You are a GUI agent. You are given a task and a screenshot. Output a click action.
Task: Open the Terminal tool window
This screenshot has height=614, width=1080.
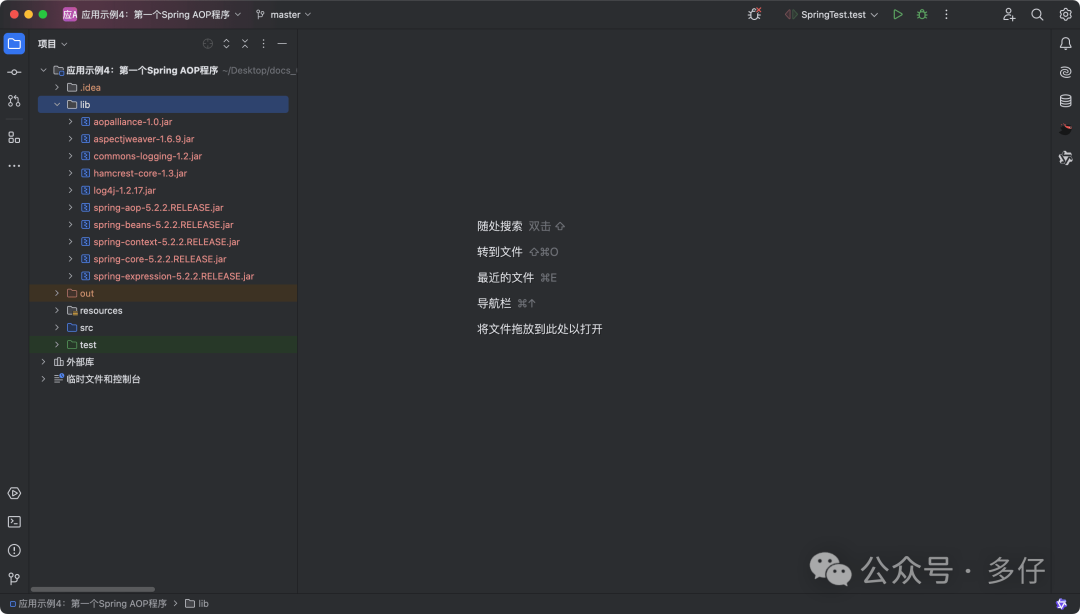(x=14, y=522)
